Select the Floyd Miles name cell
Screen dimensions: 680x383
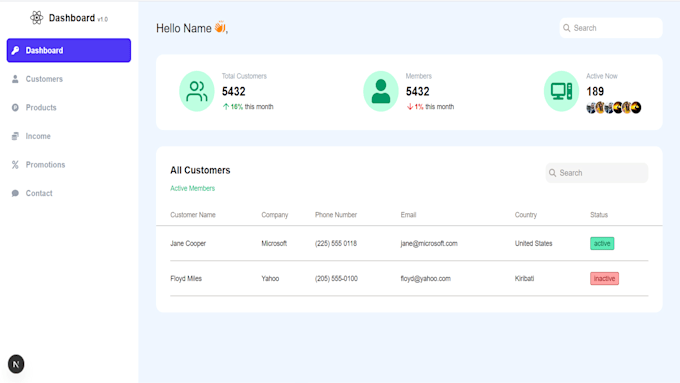(x=186, y=278)
